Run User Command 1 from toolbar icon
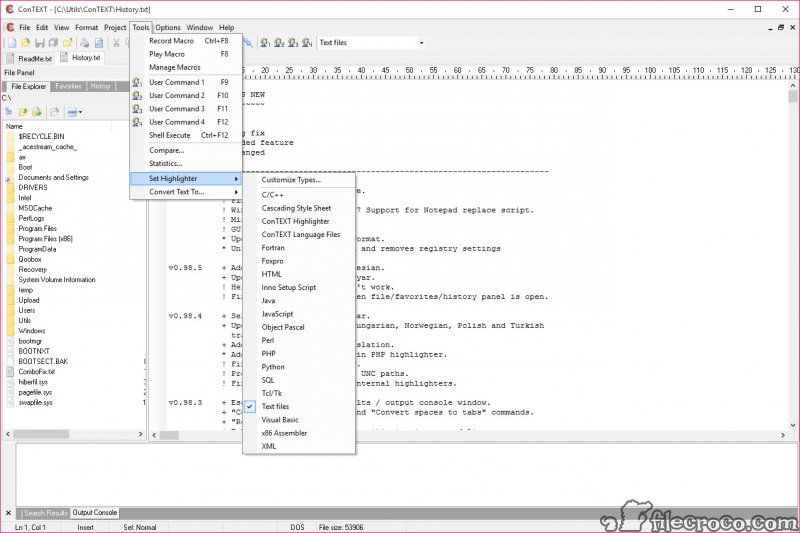Image resolution: width=800 pixels, height=533 pixels. [265, 43]
